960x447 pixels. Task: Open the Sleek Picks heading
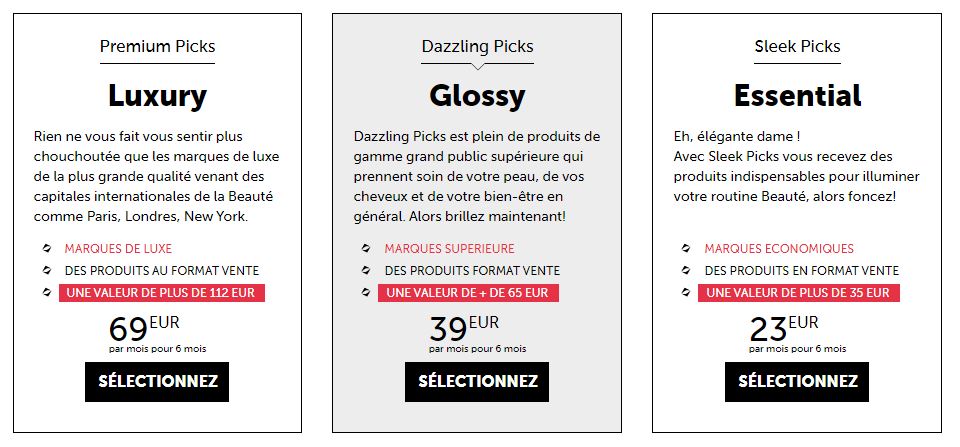(x=797, y=47)
